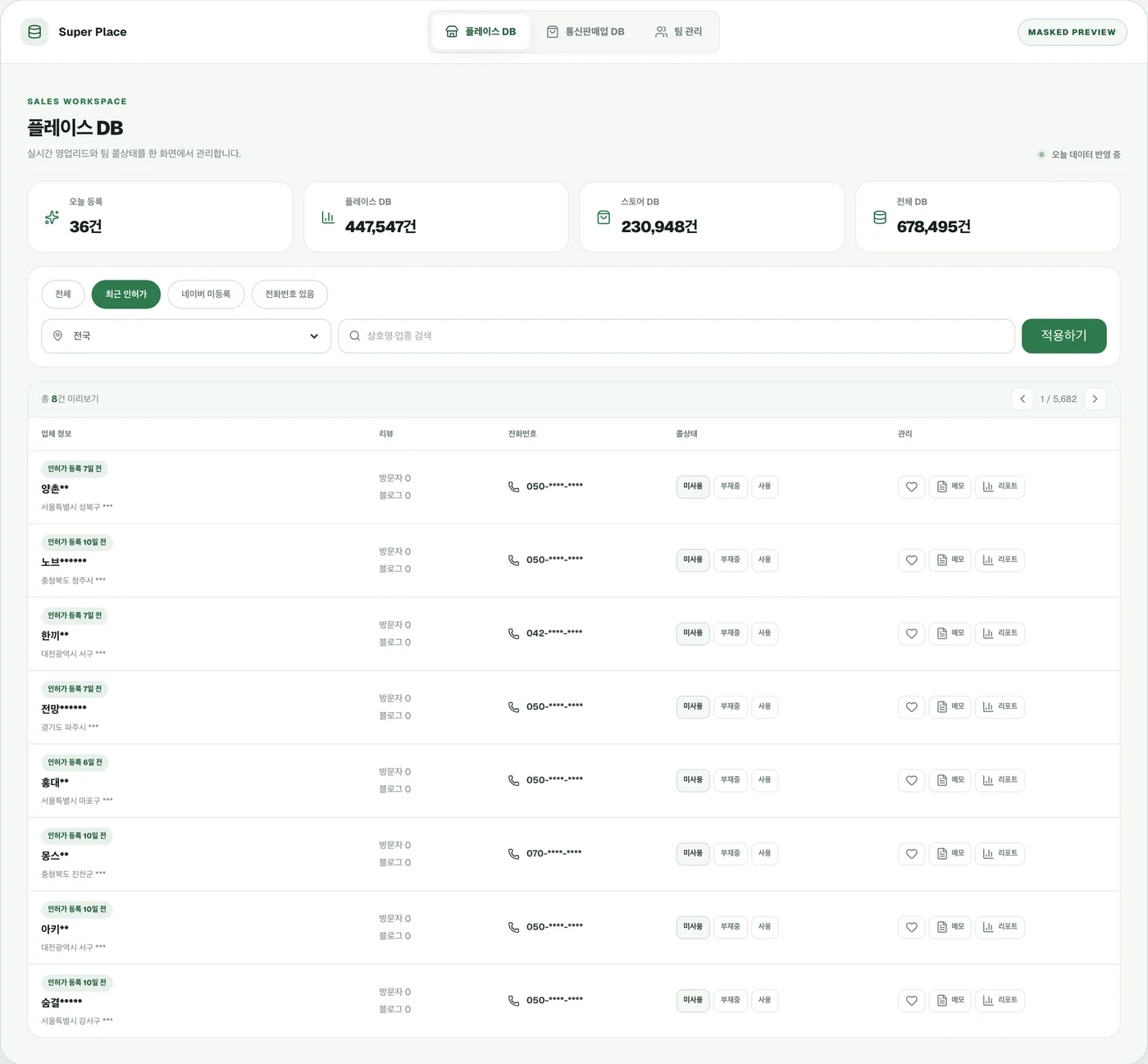The image size is (1148, 1064).
Task: Click database icon on 전체 DB card
Action: click(880, 217)
